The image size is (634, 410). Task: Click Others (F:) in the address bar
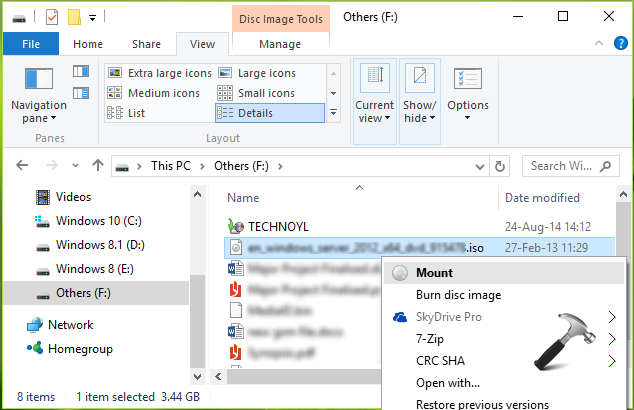tap(241, 166)
